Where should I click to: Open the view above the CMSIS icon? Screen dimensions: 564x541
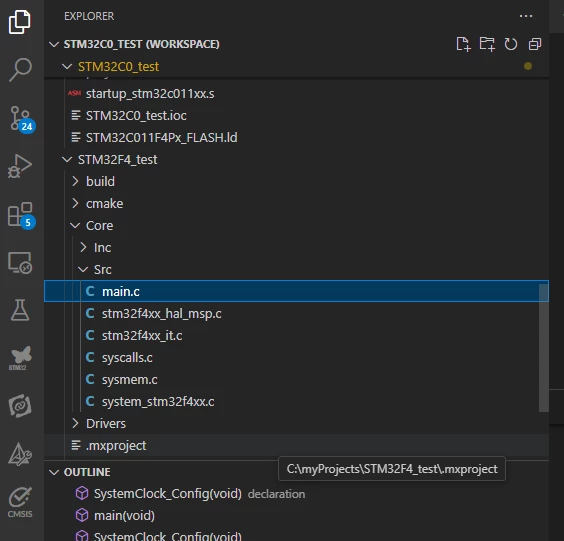(20, 454)
